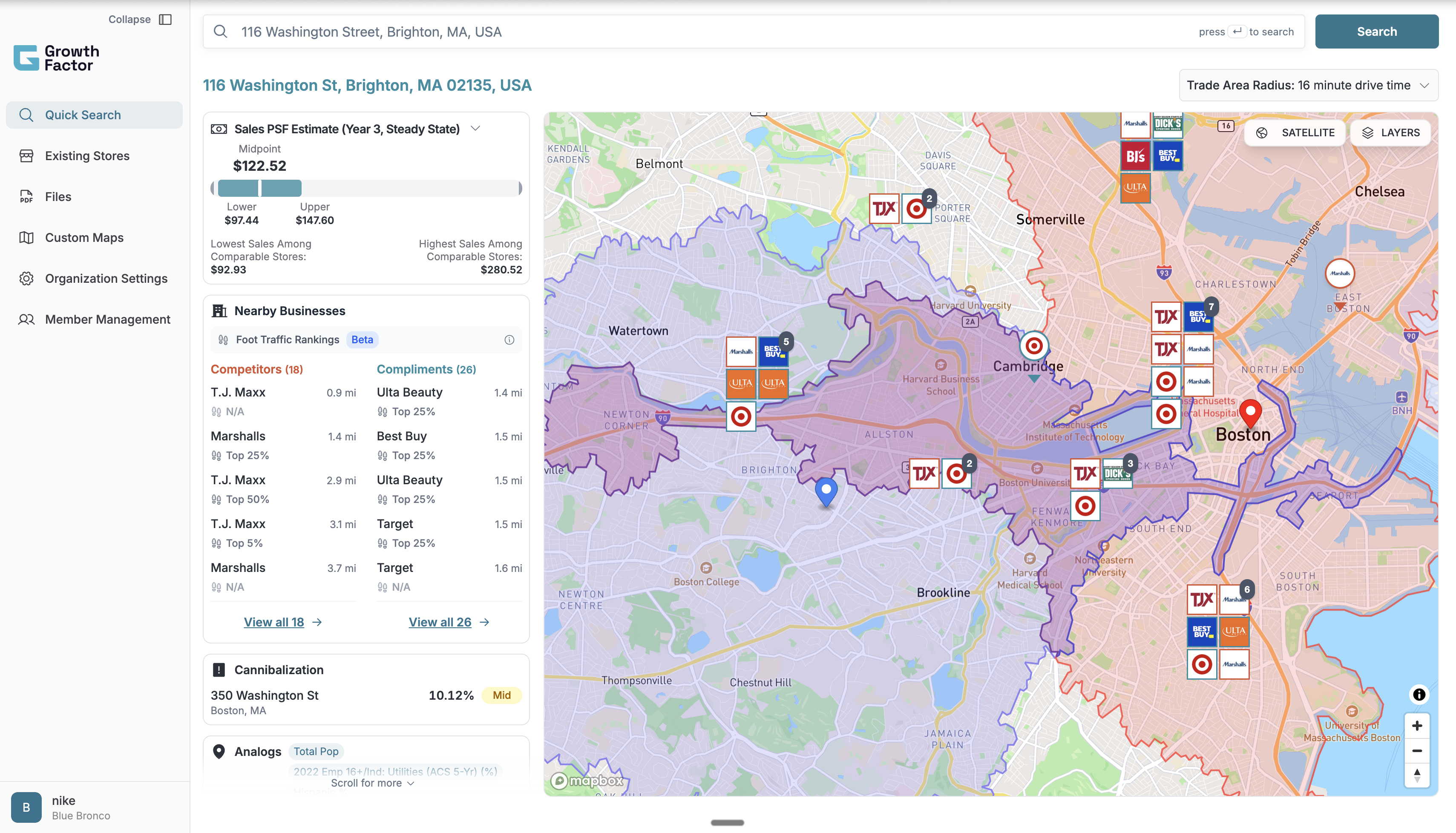Click the Dick's marker at top of map
1456x833 pixels.
[1167, 125]
